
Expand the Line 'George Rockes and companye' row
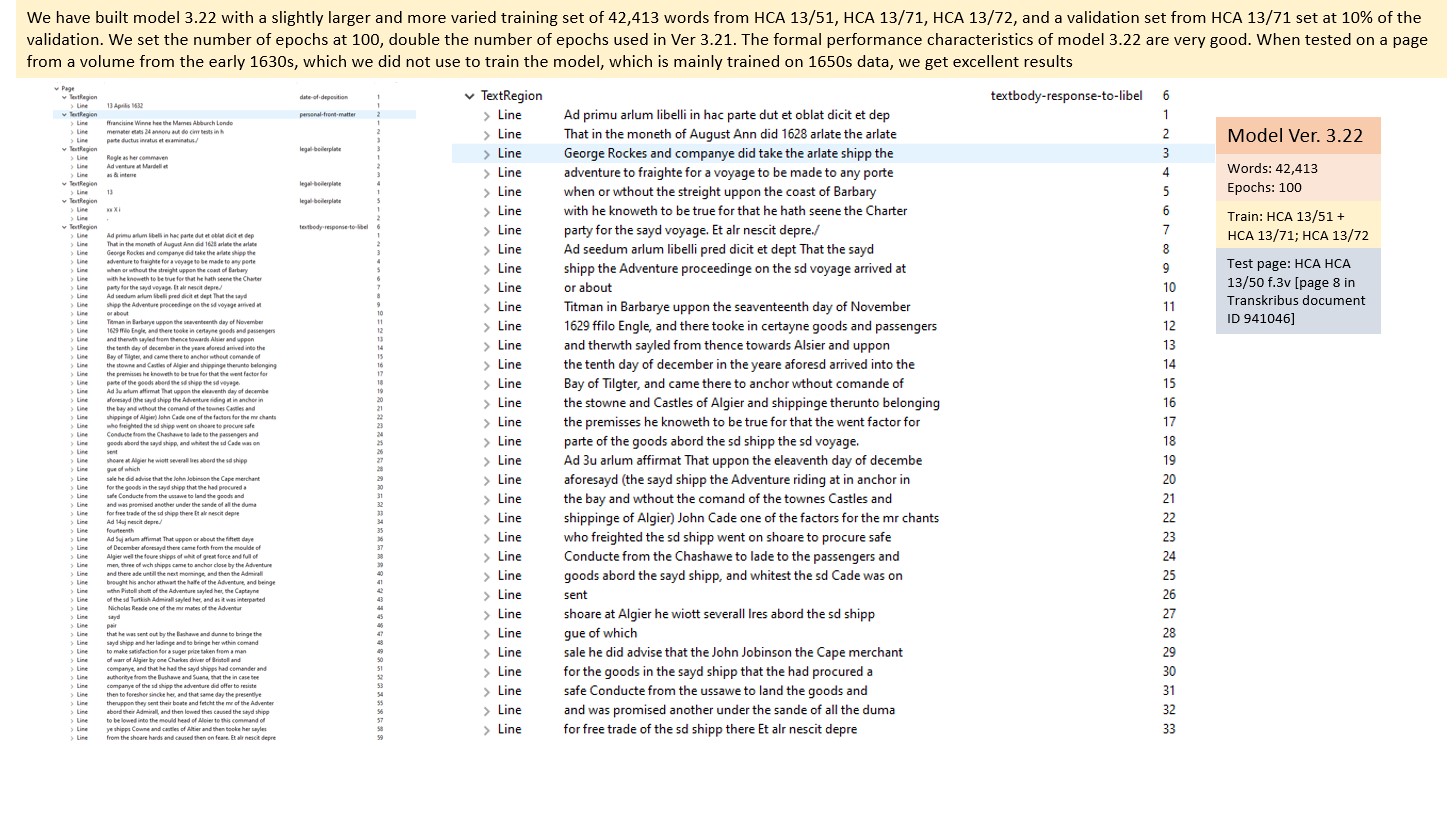pyautogui.click(x=487, y=154)
